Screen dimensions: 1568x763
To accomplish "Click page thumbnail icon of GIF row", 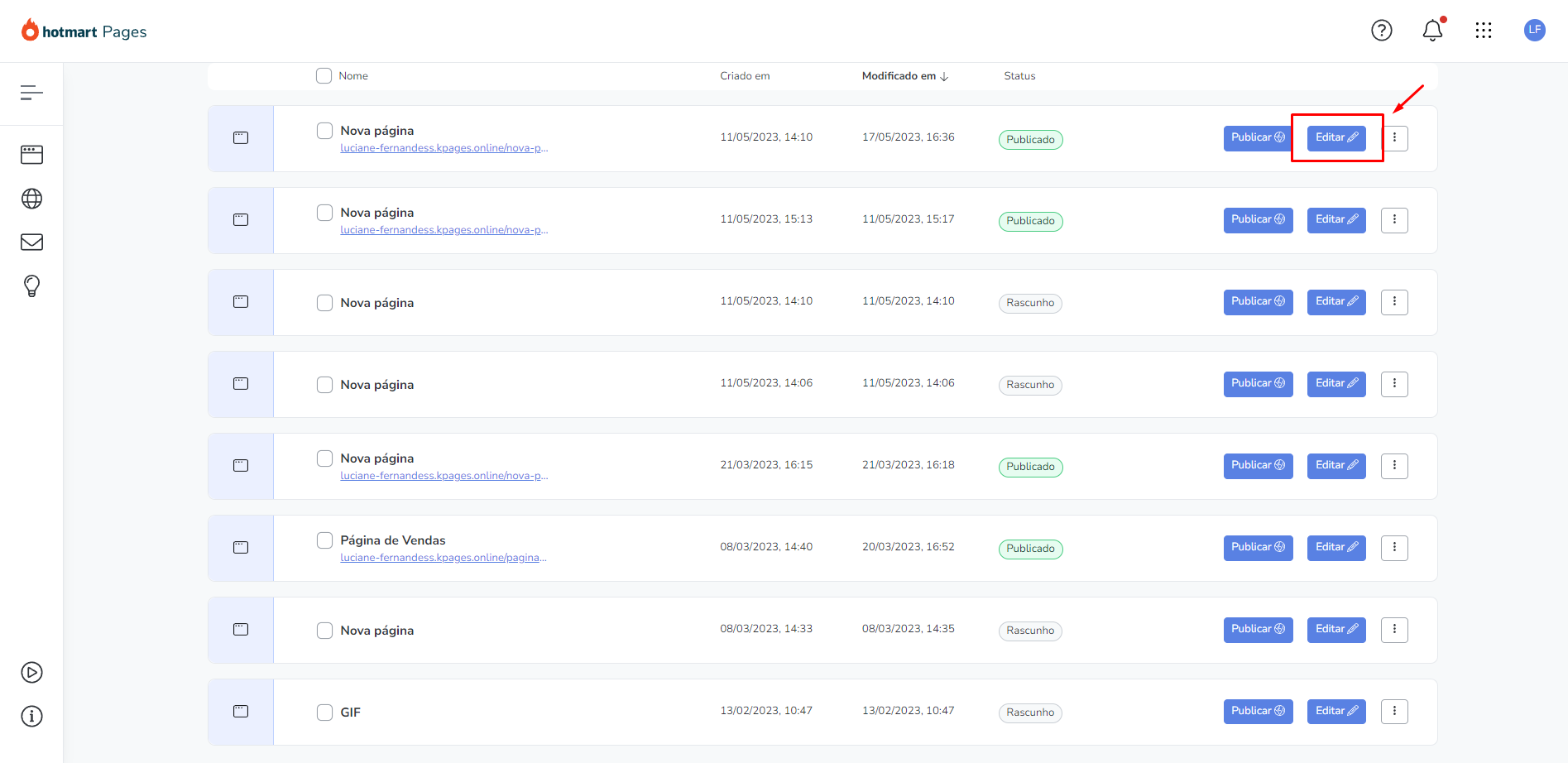I will click(241, 712).
